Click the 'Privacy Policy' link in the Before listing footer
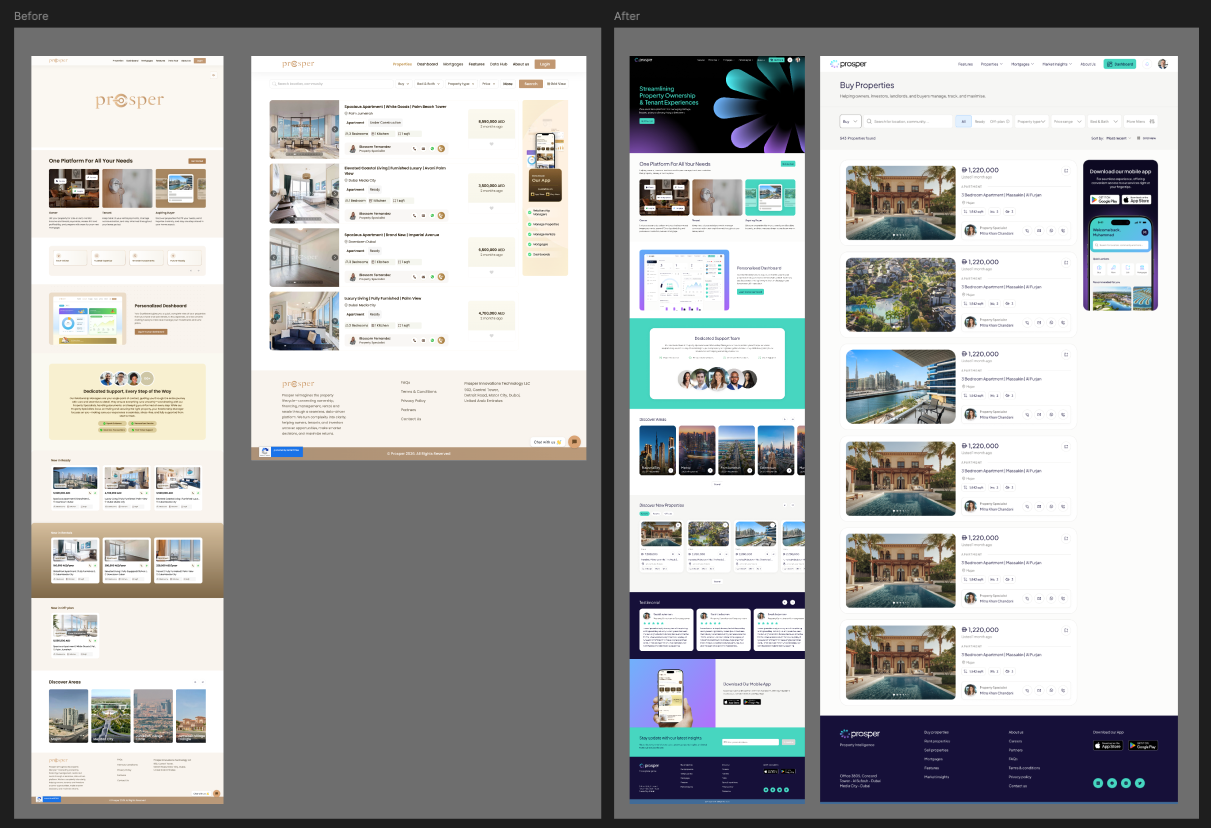The height and width of the screenshot is (828, 1211). pyautogui.click(x=413, y=401)
